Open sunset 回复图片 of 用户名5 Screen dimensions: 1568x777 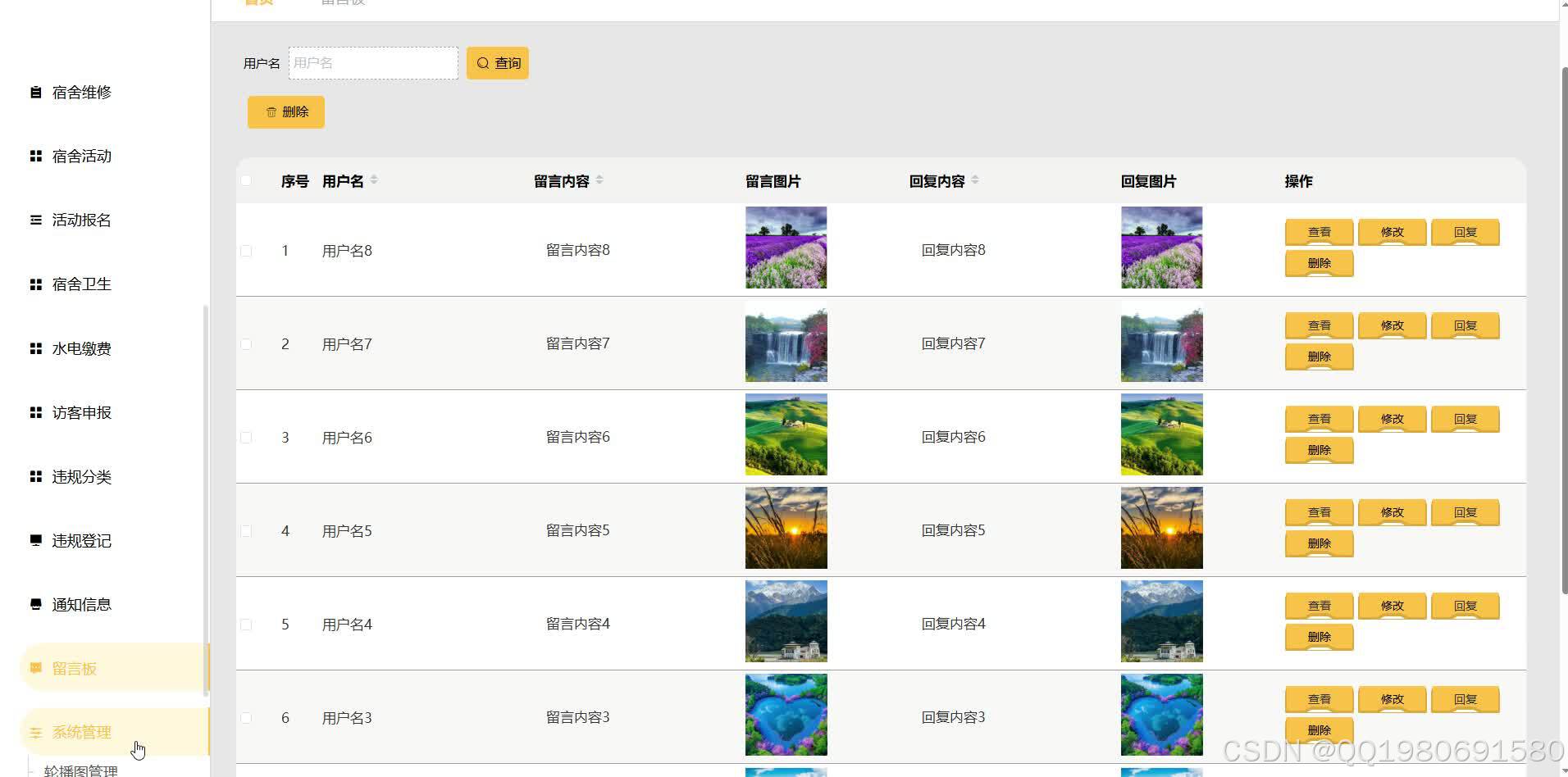pyautogui.click(x=1161, y=528)
